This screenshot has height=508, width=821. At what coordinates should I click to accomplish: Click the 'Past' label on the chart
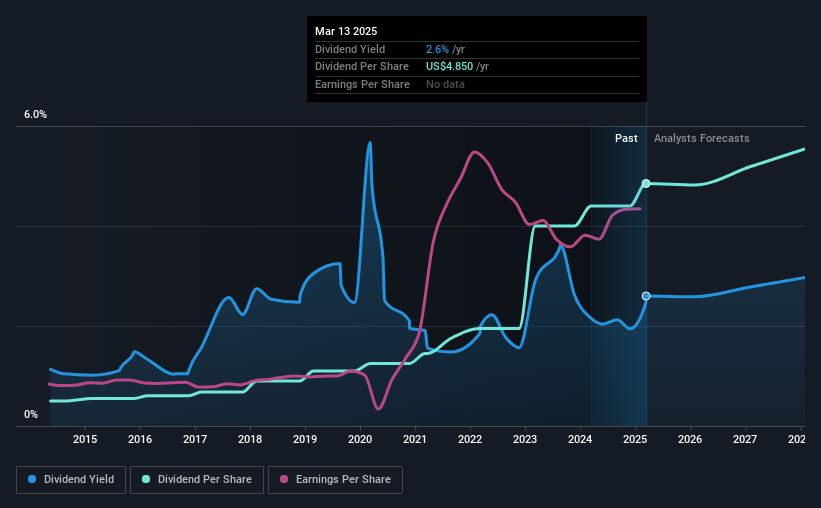626,138
